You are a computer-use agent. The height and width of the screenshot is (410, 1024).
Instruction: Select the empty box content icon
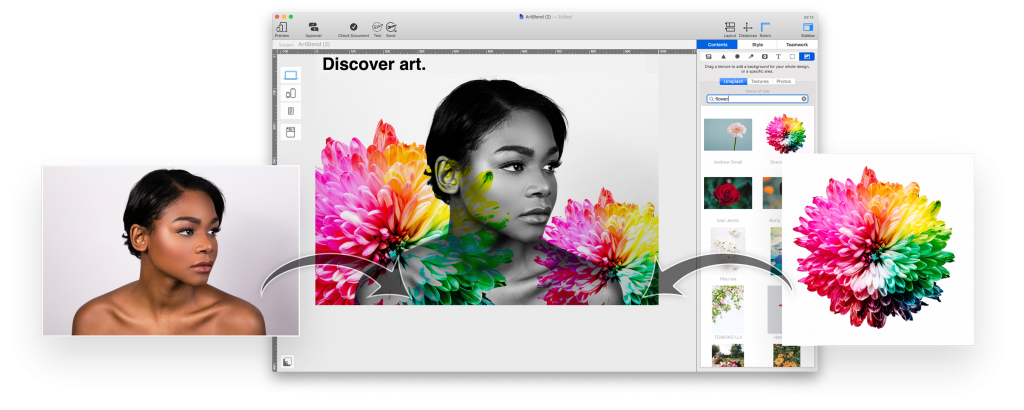tap(792, 57)
